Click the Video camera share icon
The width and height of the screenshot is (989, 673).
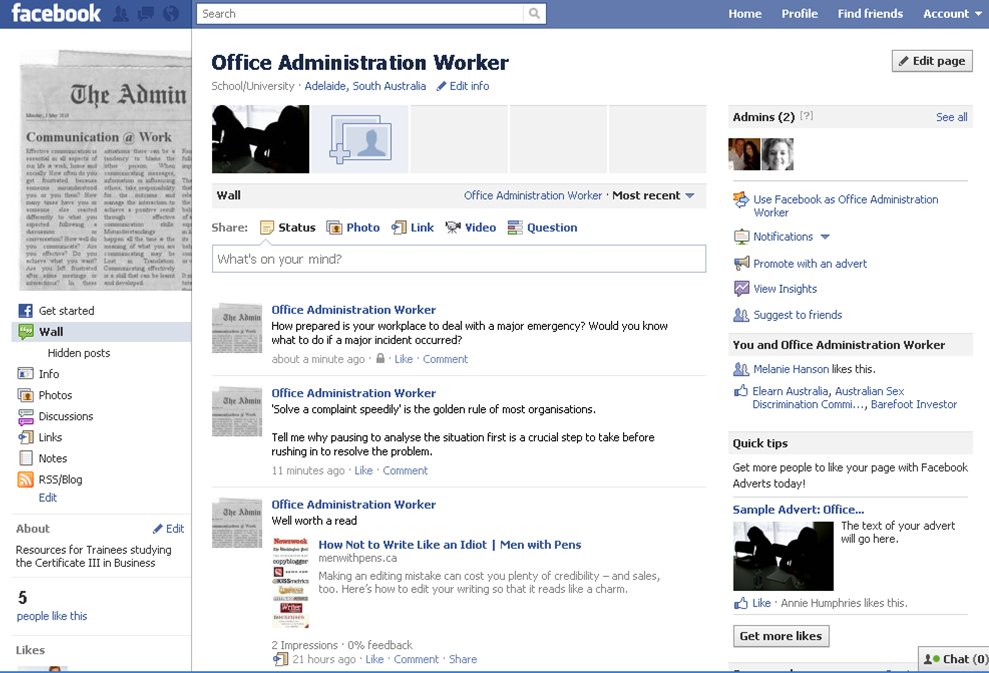tap(453, 228)
